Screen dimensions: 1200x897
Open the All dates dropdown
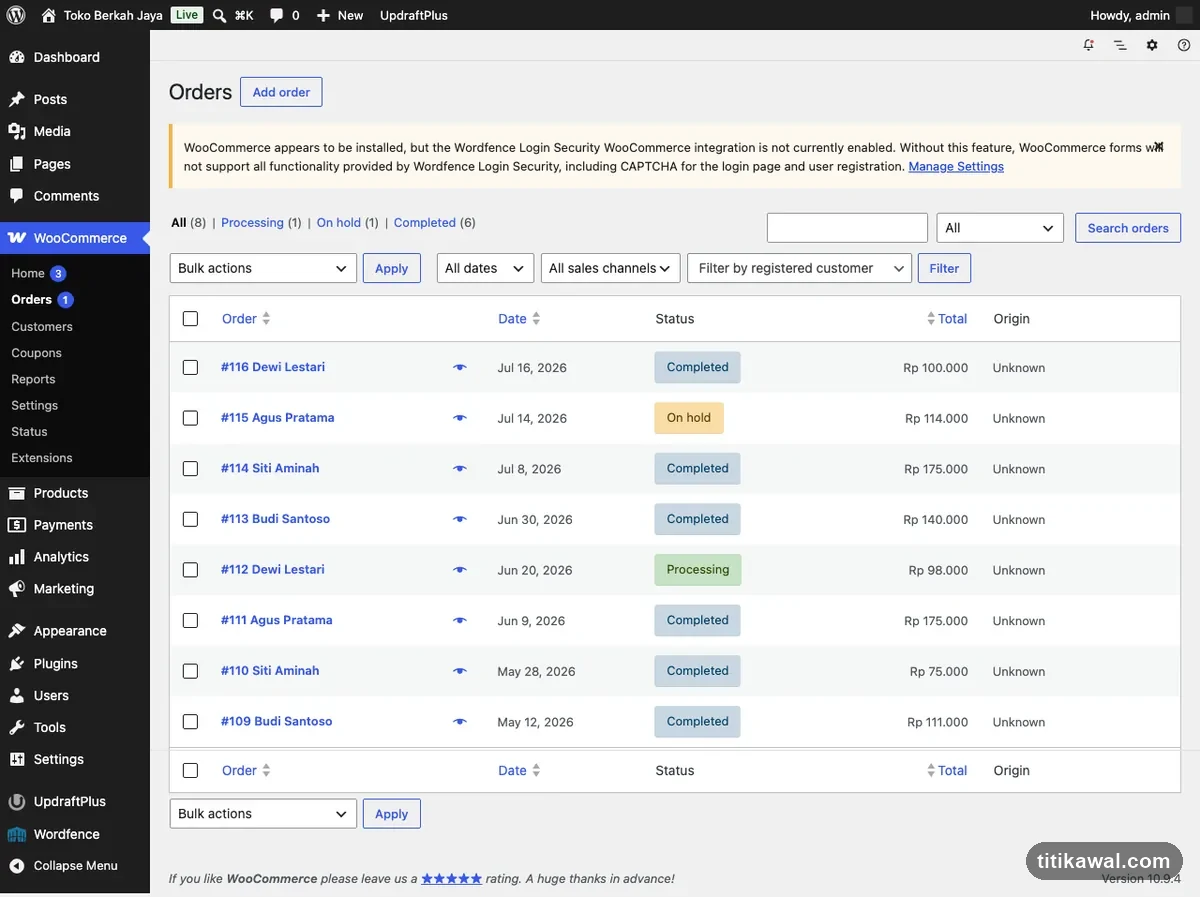pyautogui.click(x=485, y=268)
